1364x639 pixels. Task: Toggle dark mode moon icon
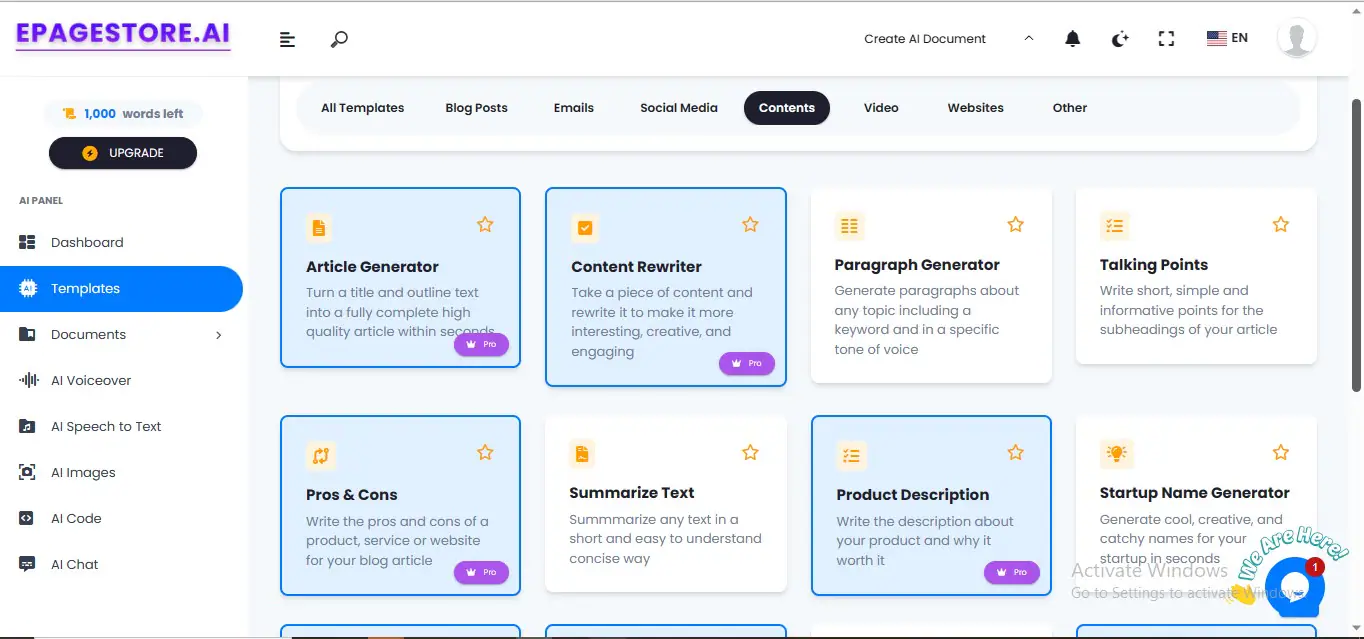pyautogui.click(x=1120, y=39)
